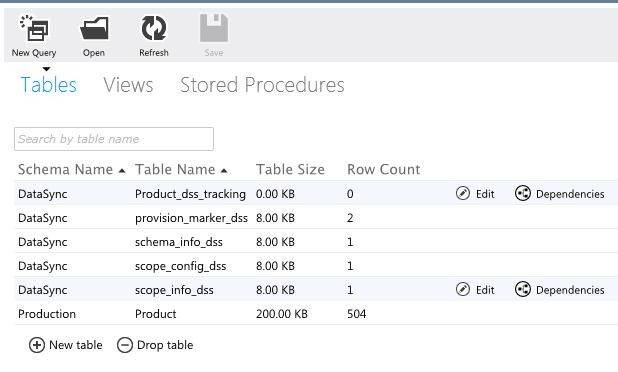618x372 pixels.
Task: Open the Stored Procedures tab
Action: (x=262, y=85)
